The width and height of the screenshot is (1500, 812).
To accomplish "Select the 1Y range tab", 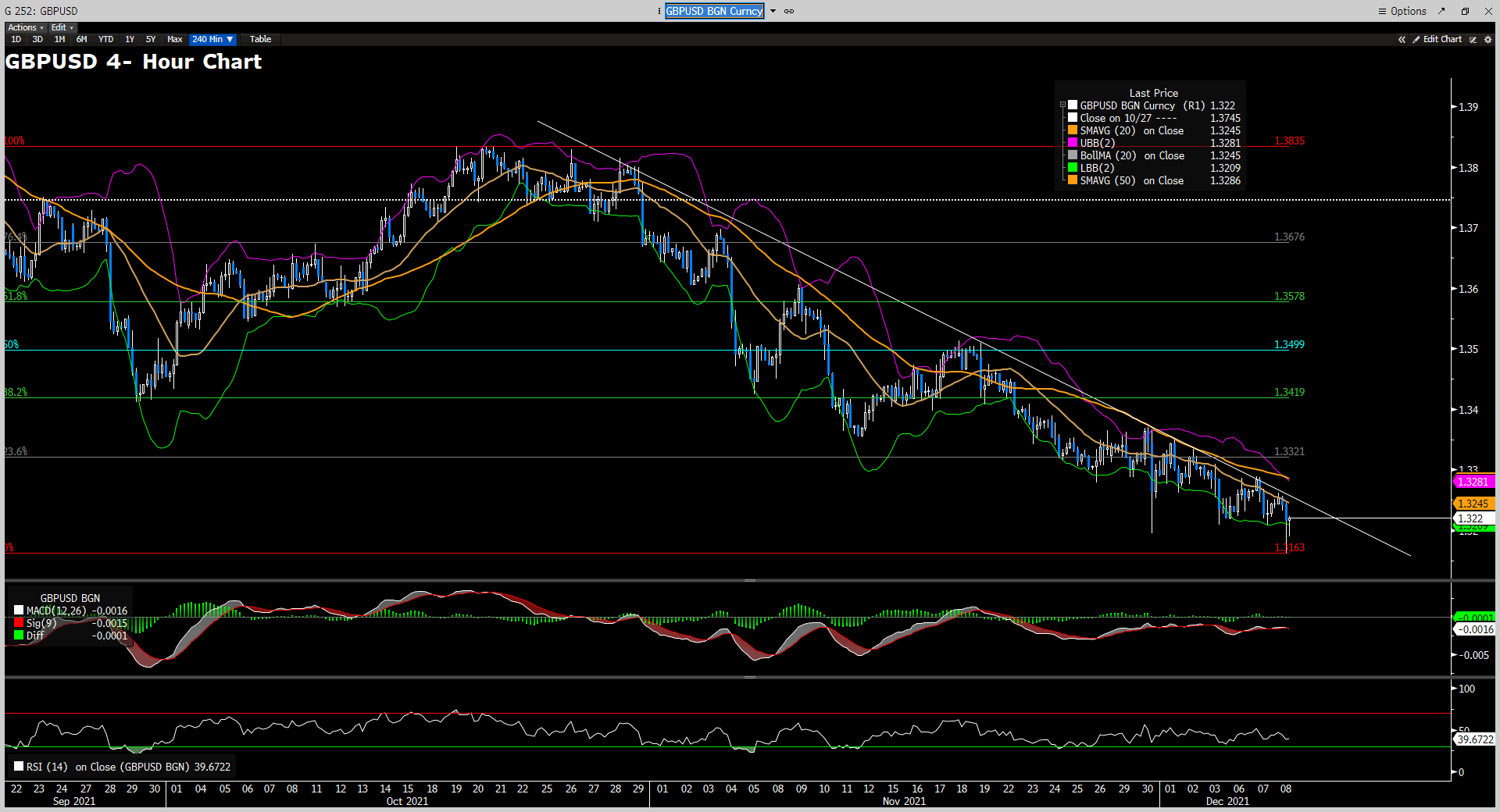I will click(x=130, y=39).
